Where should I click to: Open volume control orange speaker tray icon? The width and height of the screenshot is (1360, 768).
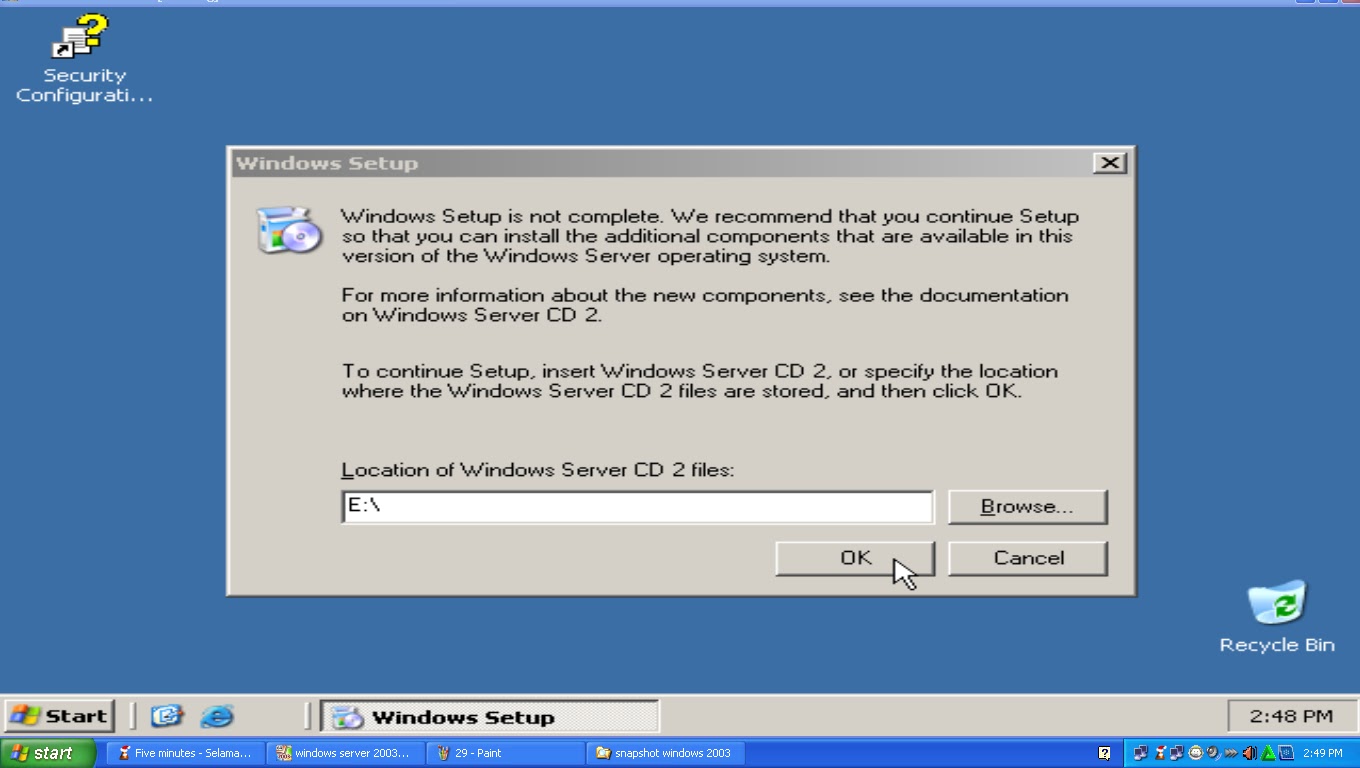click(x=1249, y=753)
